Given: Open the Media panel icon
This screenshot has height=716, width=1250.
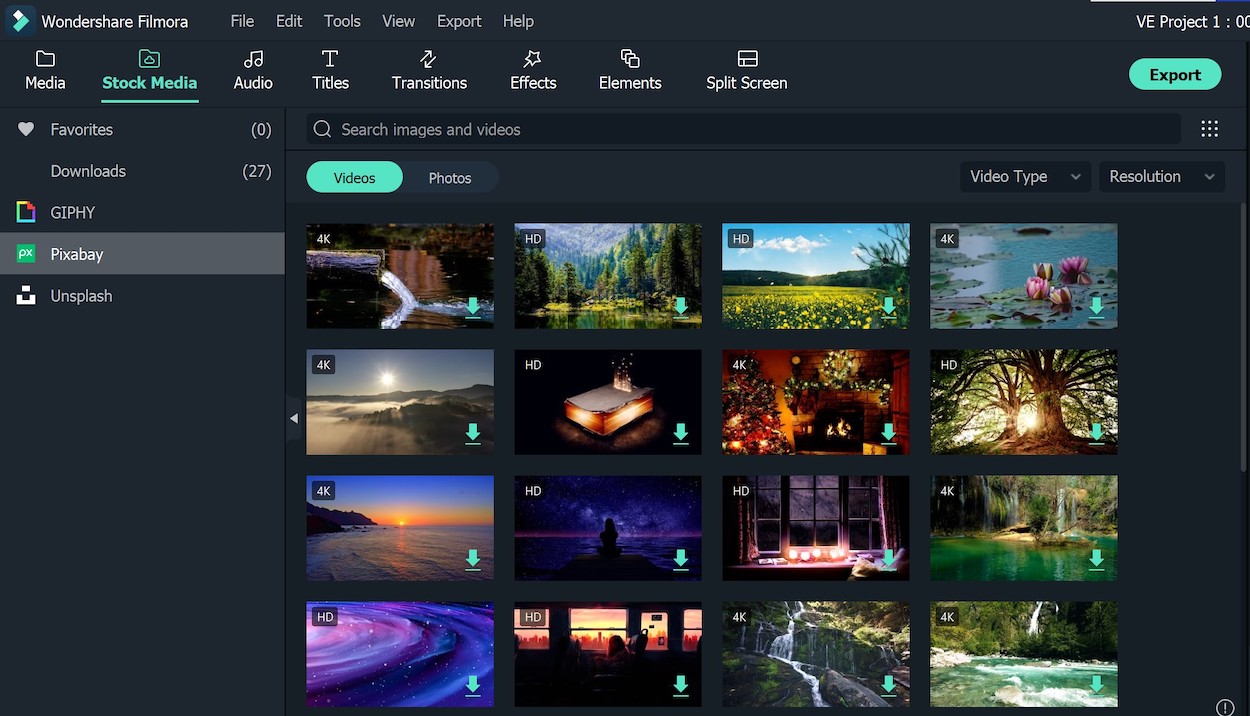Looking at the screenshot, I should [x=45, y=59].
